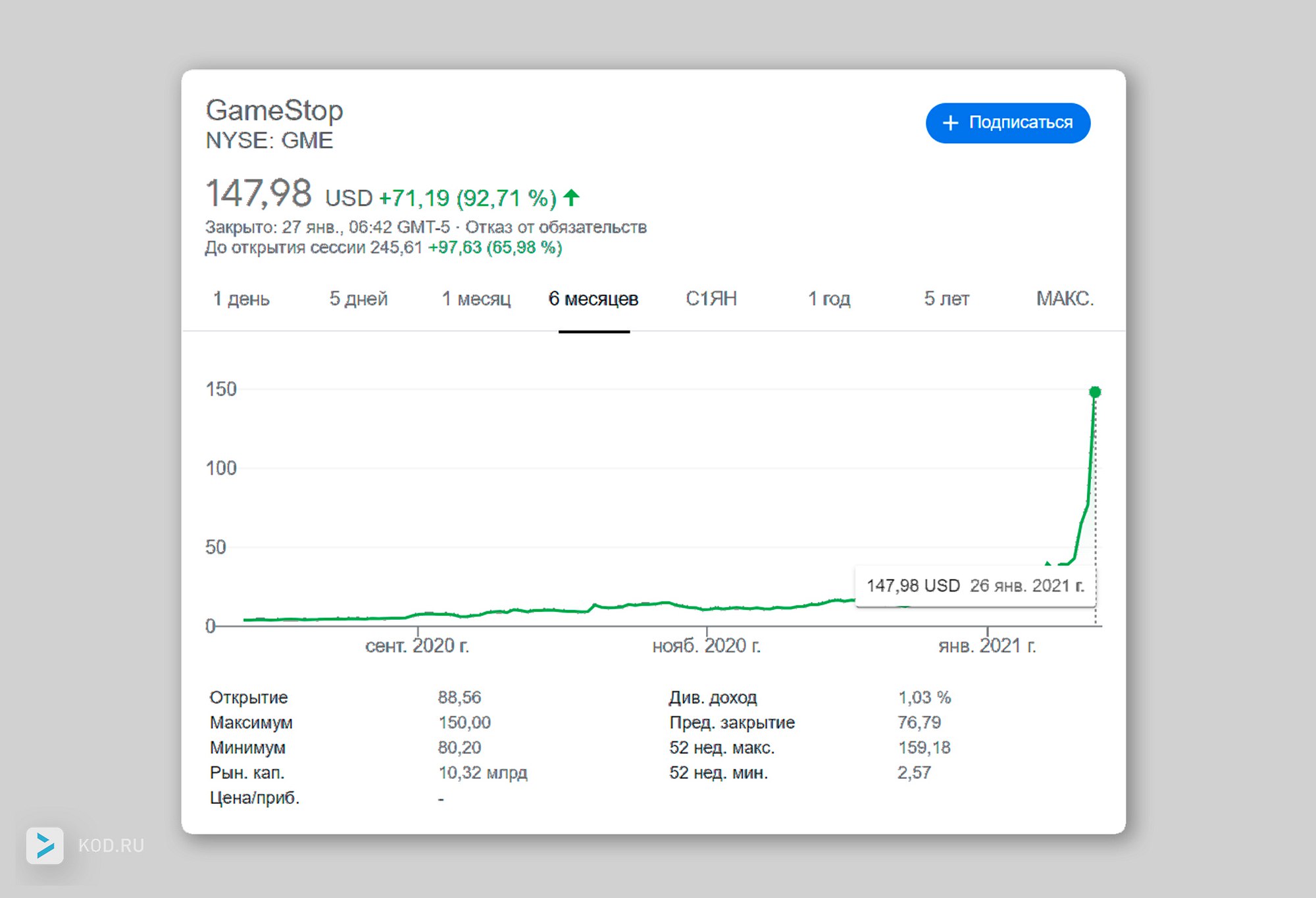Open the МАКС. chart range
Viewport: 1316px width, 898px height.
[1064, 299]
